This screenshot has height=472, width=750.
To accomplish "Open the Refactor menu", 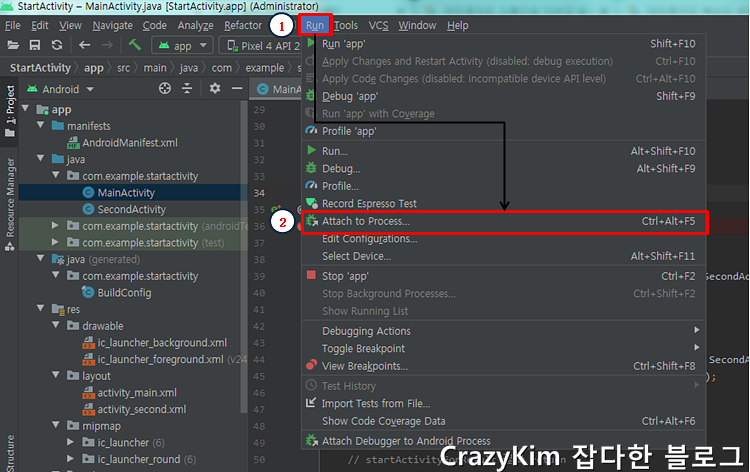I will tap(243, 25).
